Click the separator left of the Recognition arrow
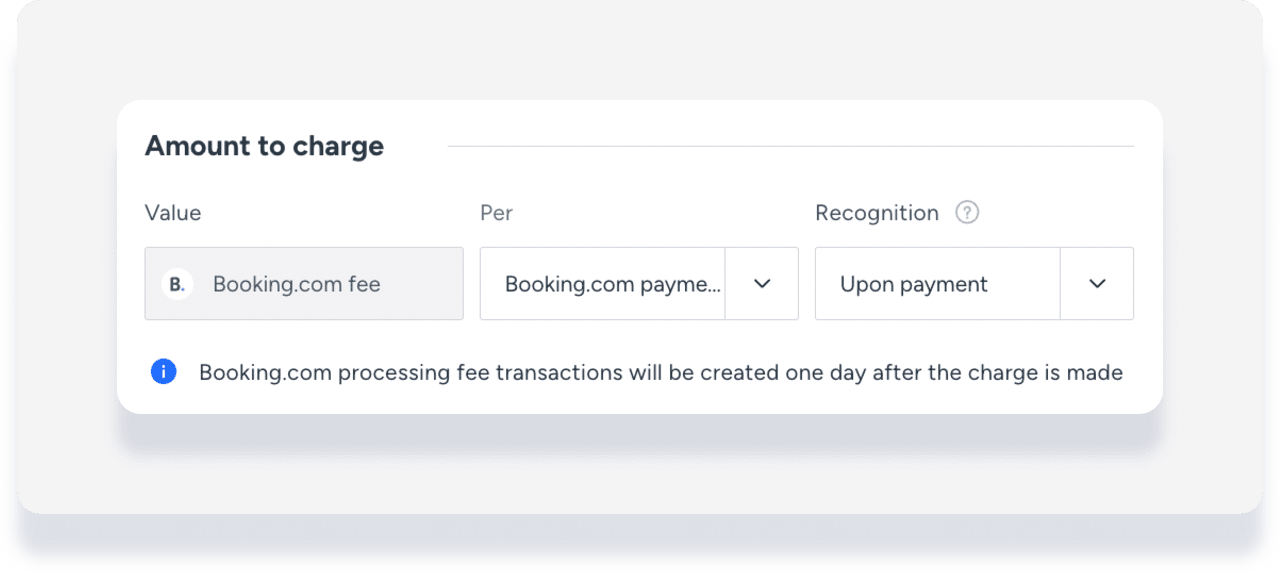This screenshot has height=573, width=1280. point(1060,284)
